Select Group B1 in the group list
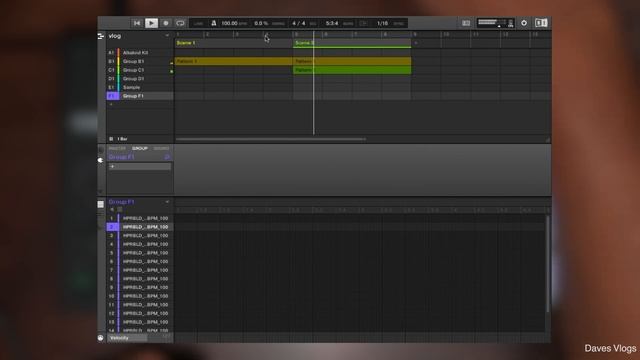Screen dimensions: 640x360 [140, 61]
